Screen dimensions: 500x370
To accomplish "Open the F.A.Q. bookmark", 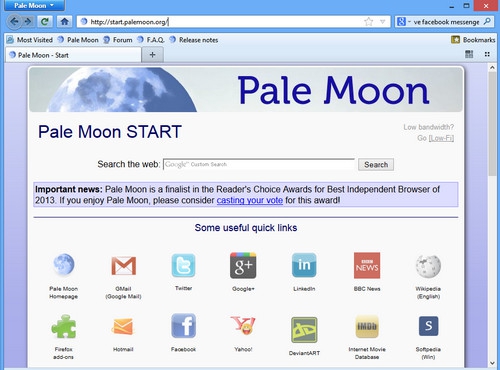I will [x=151, y=40].
